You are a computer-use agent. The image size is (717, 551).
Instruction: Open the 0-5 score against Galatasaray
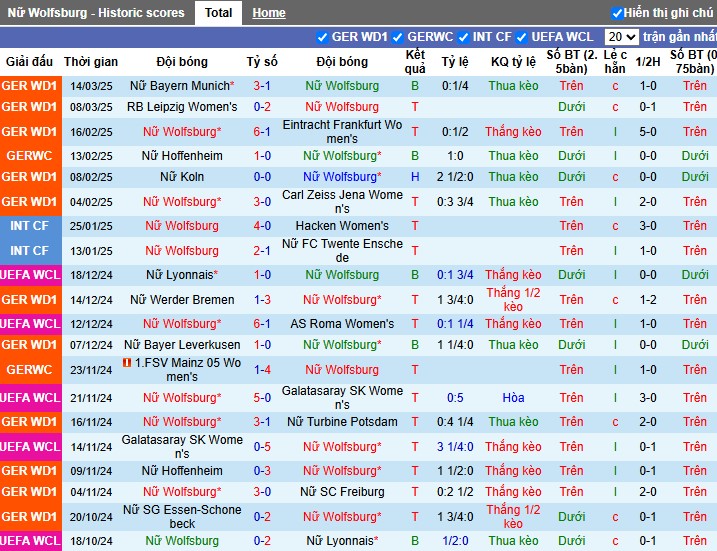[x=262, y=447]
